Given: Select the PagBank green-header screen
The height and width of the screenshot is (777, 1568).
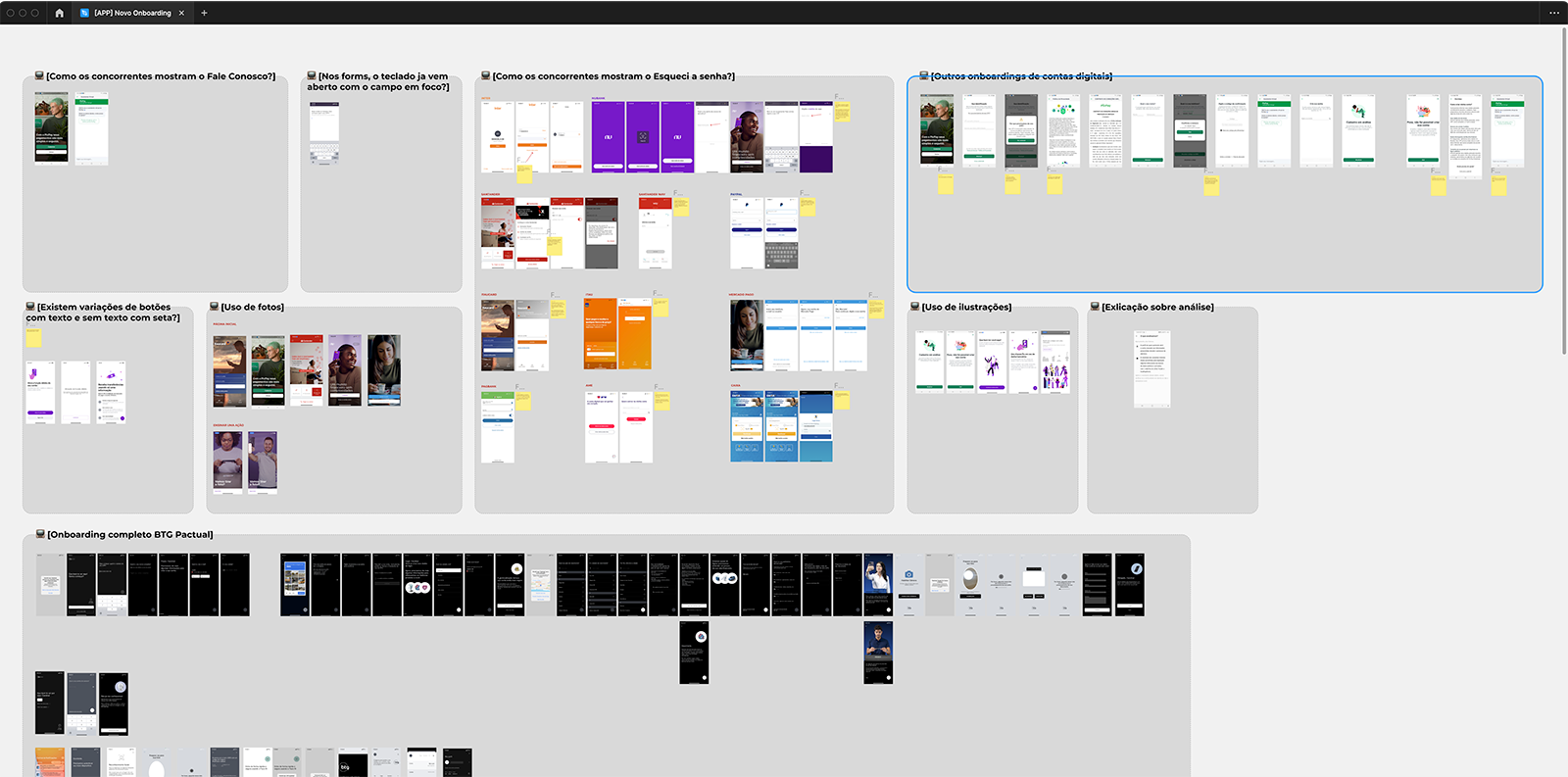Looking at the screenshot, I should [497, 426].
